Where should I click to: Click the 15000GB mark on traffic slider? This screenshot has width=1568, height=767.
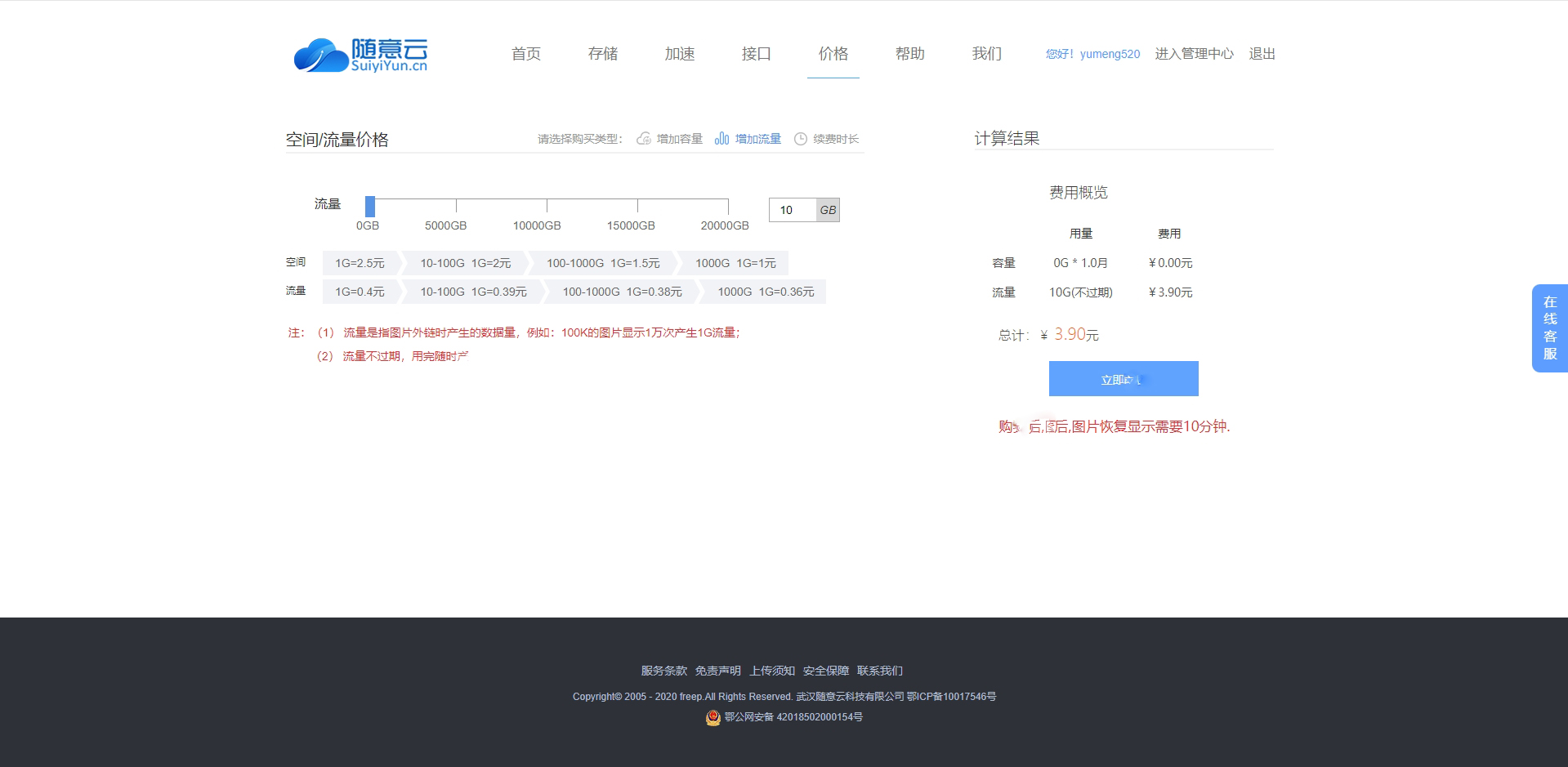[637, 206]
